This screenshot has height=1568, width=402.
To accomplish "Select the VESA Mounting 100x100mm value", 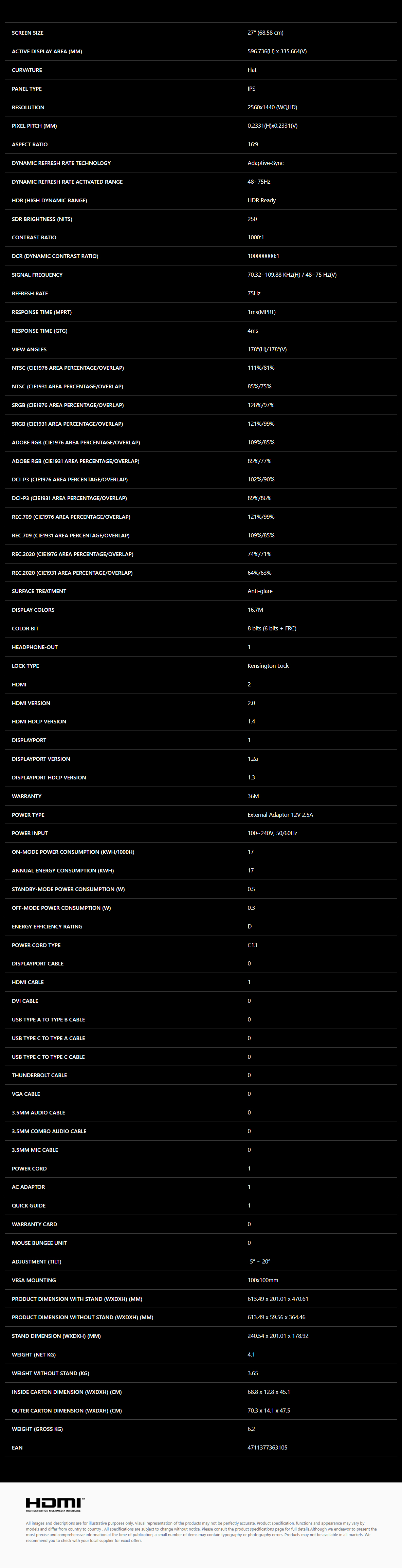I will [x=262, y=1280].
